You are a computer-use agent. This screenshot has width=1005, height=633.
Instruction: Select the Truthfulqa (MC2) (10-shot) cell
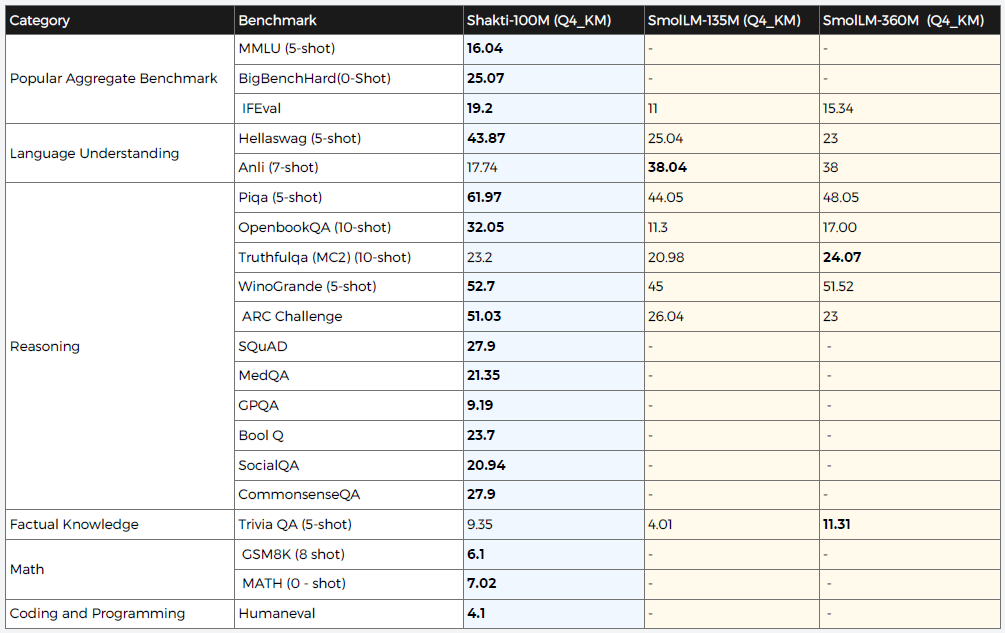pyautogui.click(x=324, y=257)
